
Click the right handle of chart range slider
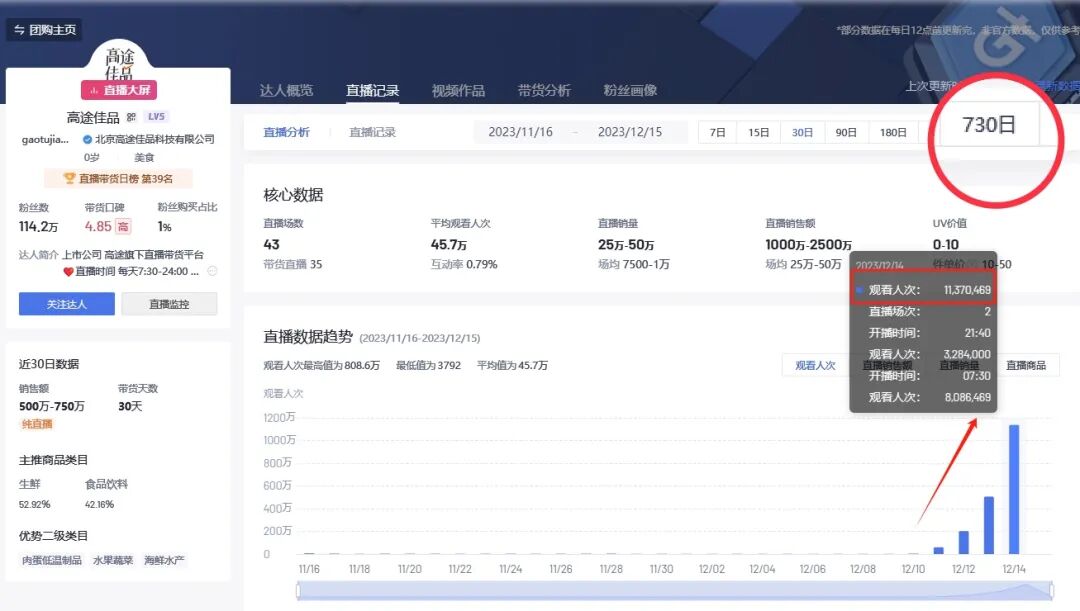(1052, 590)
